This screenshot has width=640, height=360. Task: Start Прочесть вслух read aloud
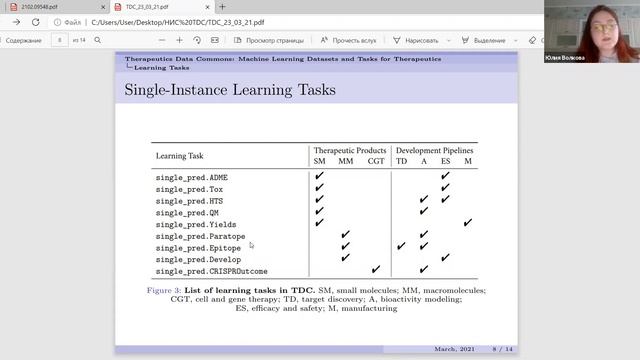coord(348,40)
